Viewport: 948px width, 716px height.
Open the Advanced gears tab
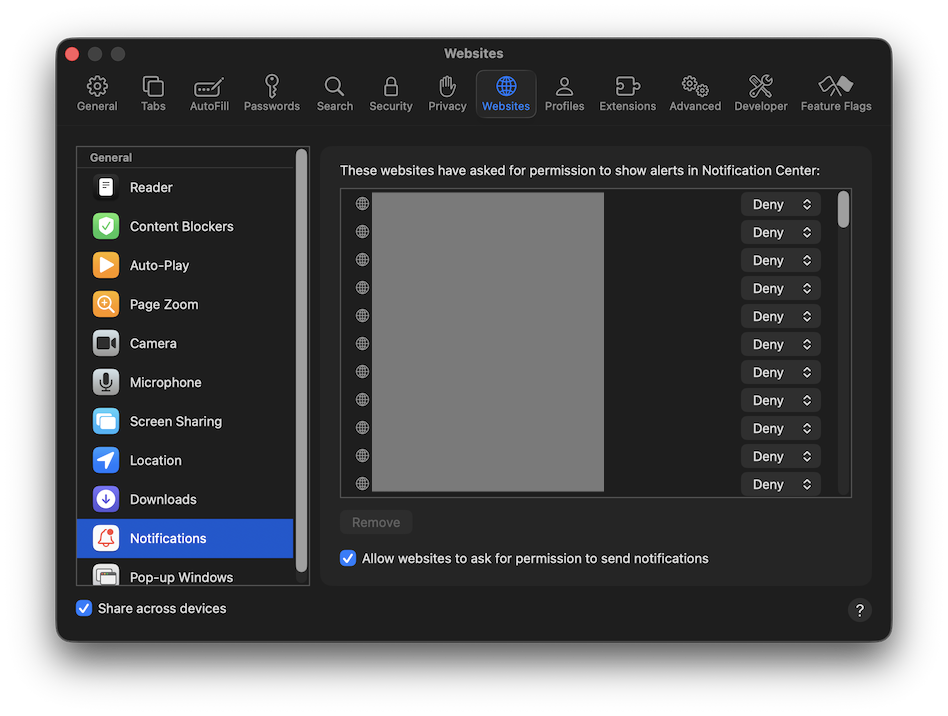coord(695,94)
